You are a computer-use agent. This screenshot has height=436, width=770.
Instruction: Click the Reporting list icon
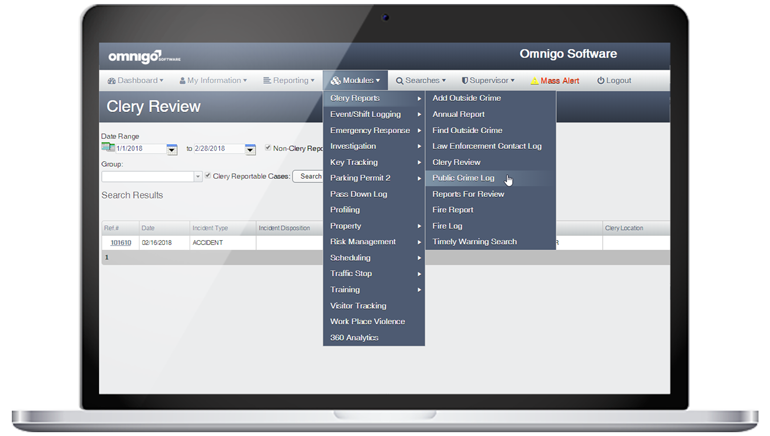[267, 81]
